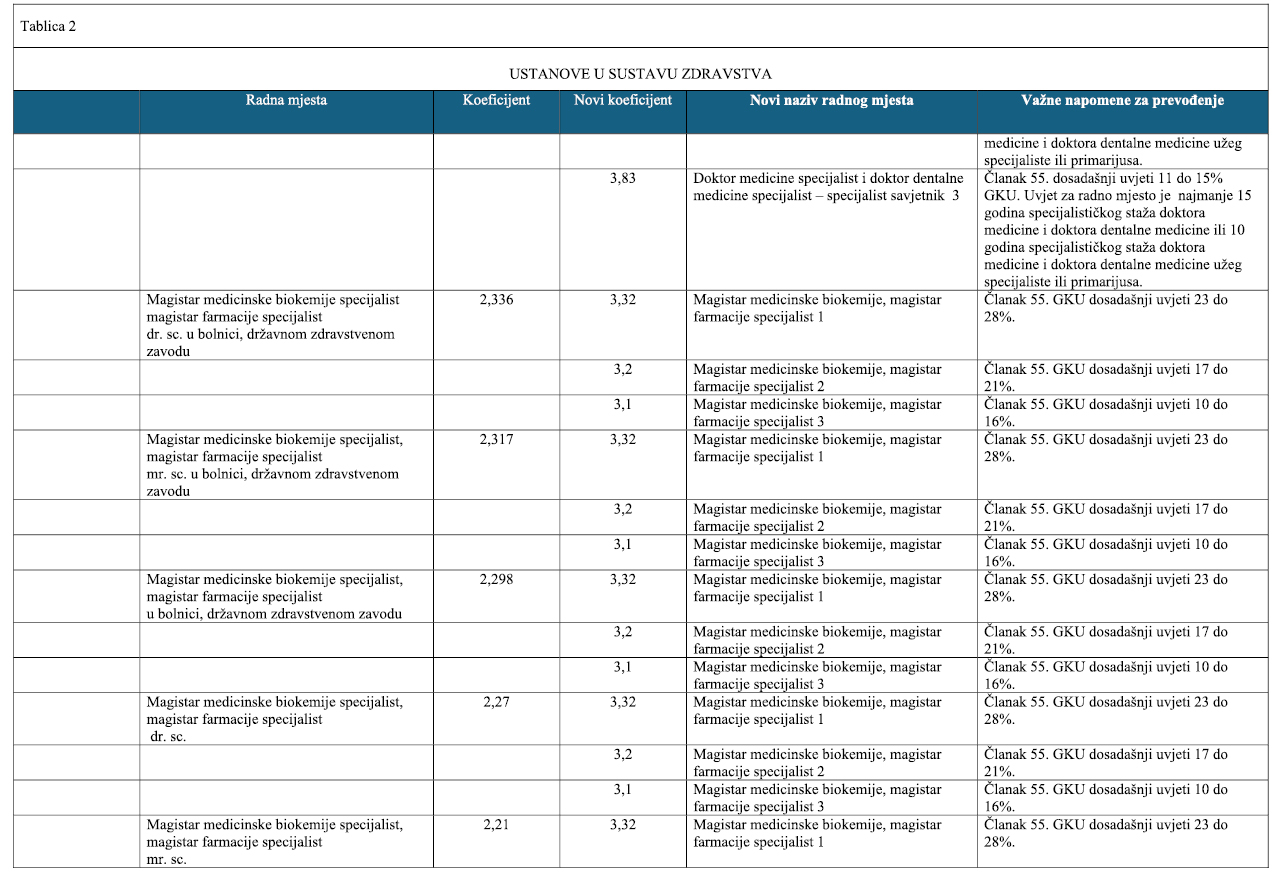The image size is (1274, 872).
Task: Click the "Radna mjesta" column header
Action: pyautogui.click(x=286, y=101)
